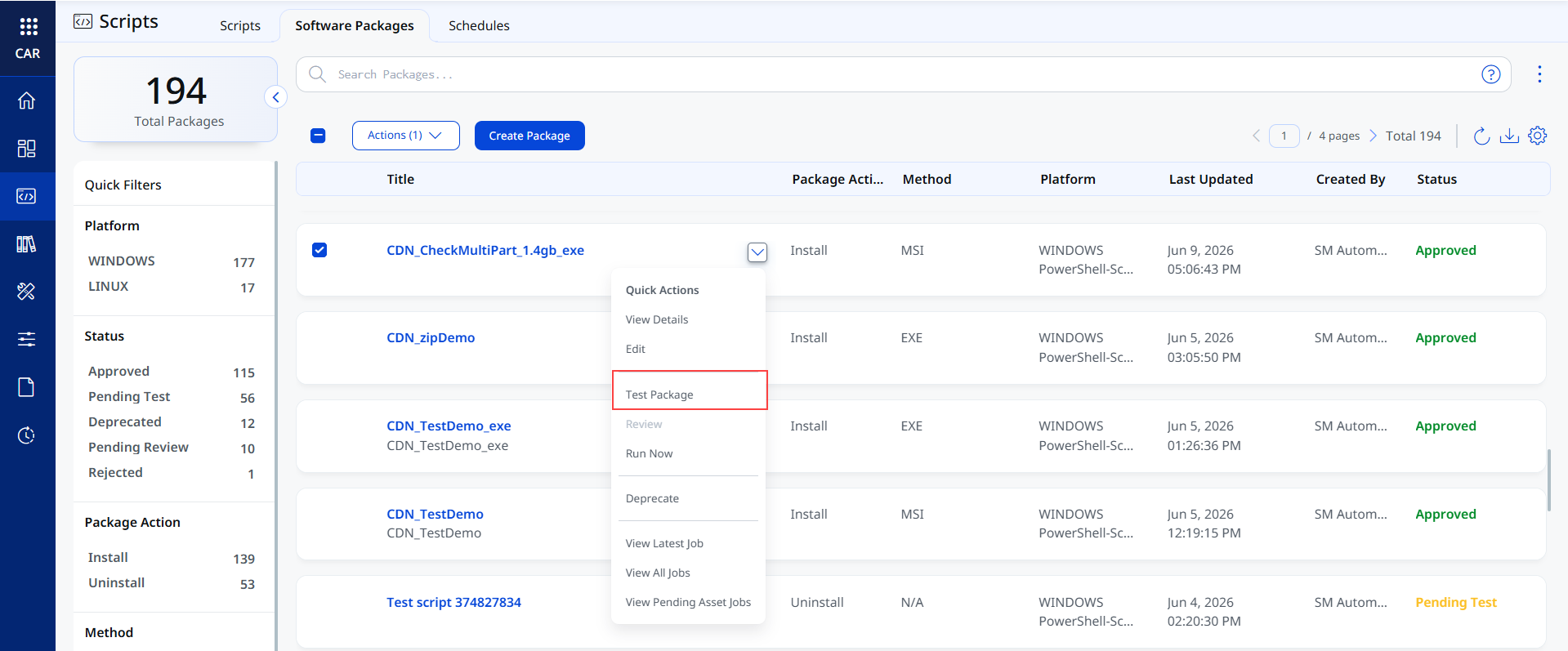Open the CDN_TestDemo package link
The height and width of the screenshot is (651, 1568).
coord(435,514)
